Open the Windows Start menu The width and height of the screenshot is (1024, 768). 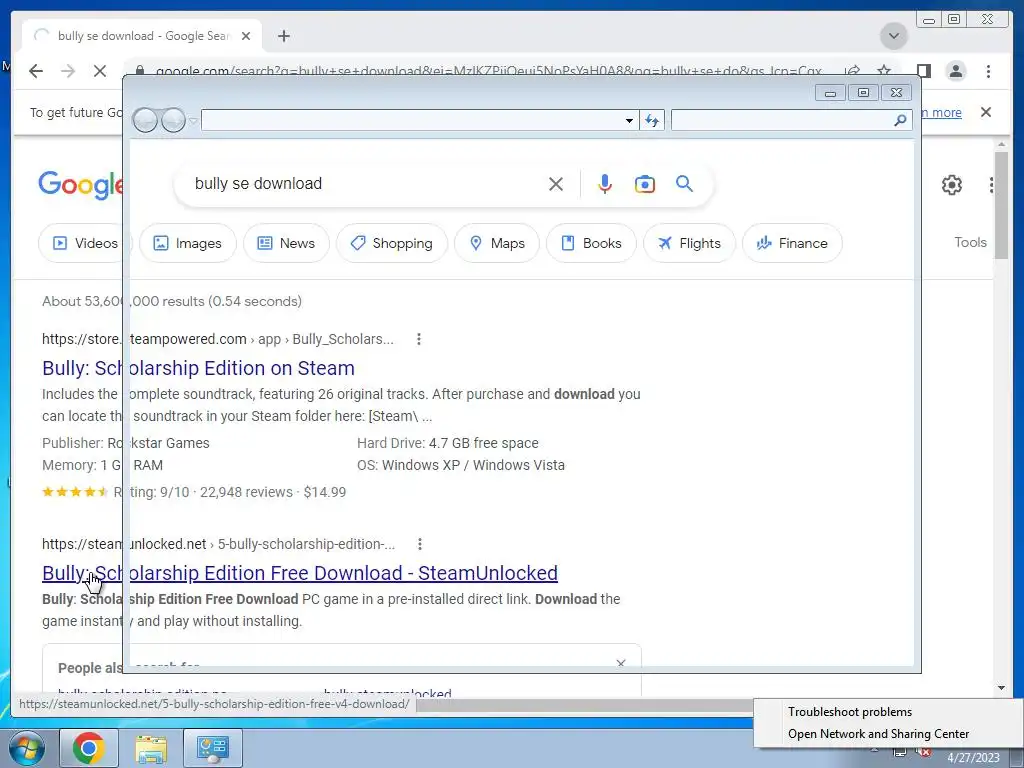(x=27, y=748)
